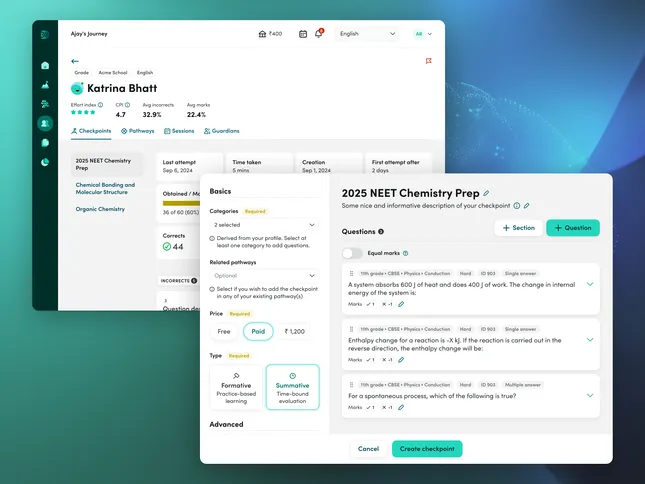Select the Paid price option
The width and height of the screenshot is (645, 484).
(258, 331)
